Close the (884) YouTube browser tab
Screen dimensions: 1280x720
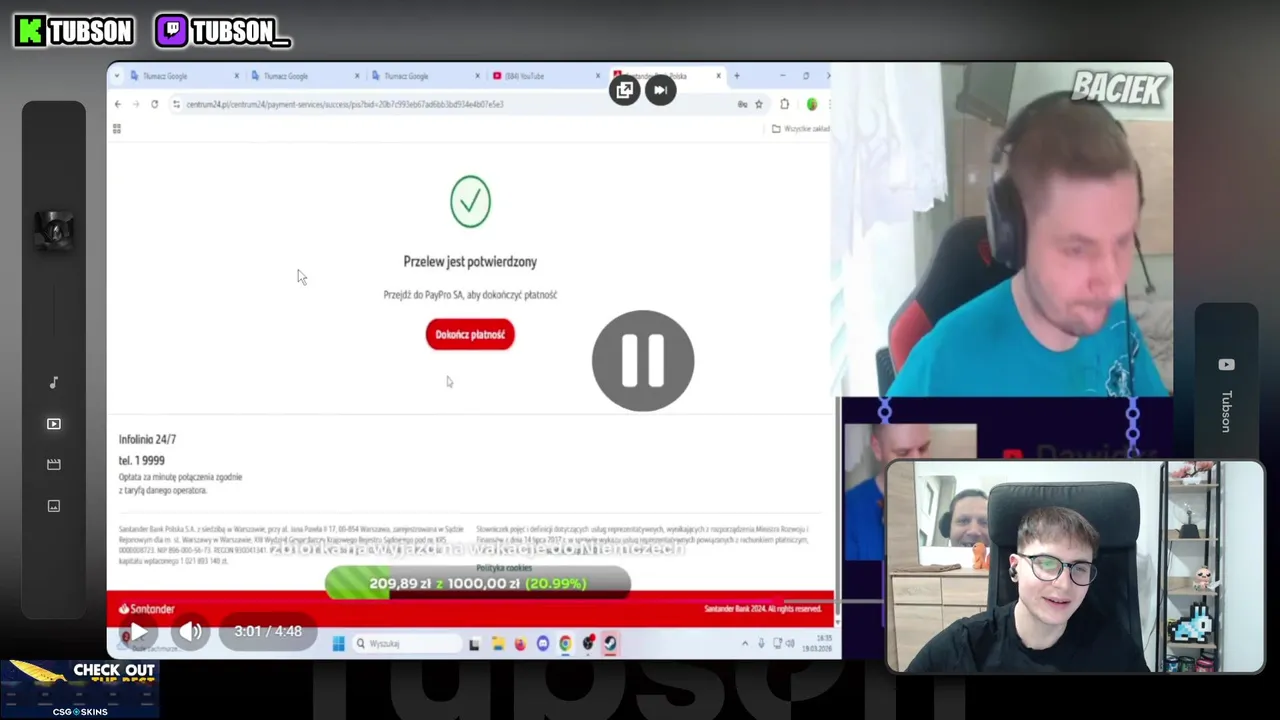[598, 76]
